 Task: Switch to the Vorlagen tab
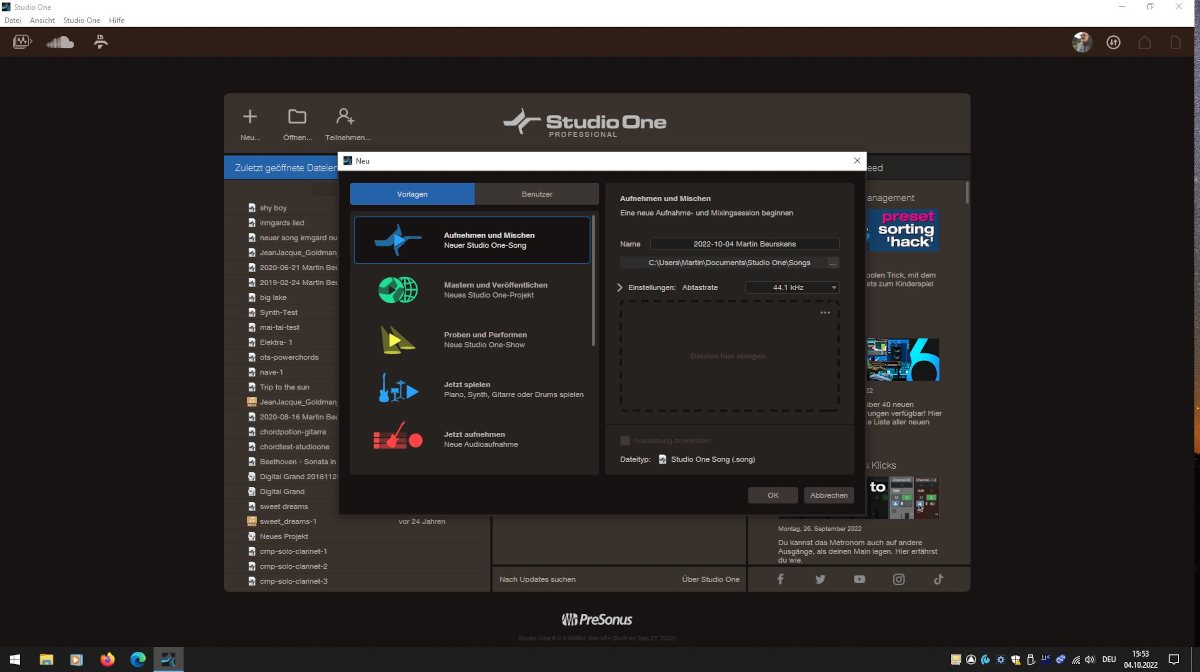pyautogui.click(x=412, y=194)
